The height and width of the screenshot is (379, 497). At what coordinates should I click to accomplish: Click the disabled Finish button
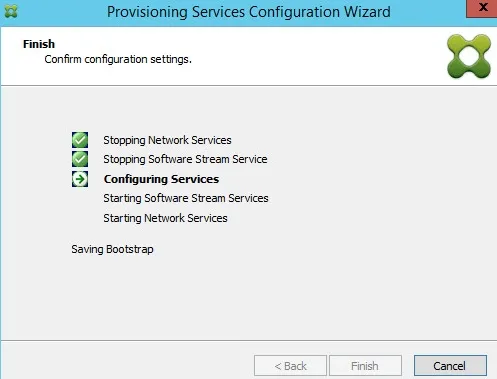[365, 366]
